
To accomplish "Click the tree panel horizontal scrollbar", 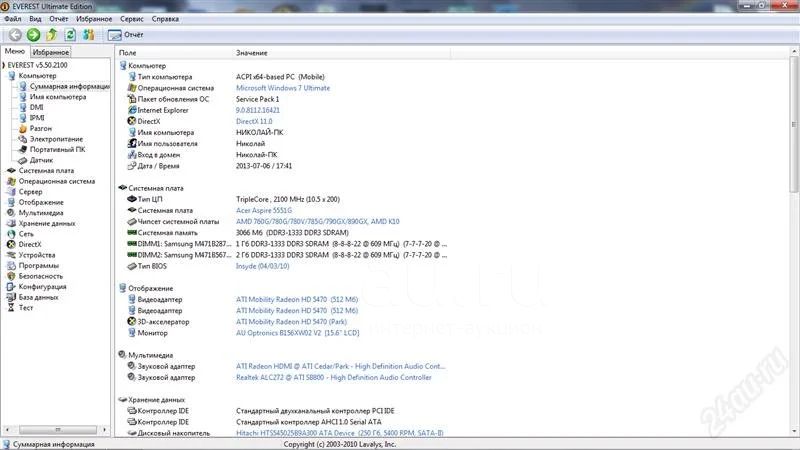I will (x=58, y=429).
